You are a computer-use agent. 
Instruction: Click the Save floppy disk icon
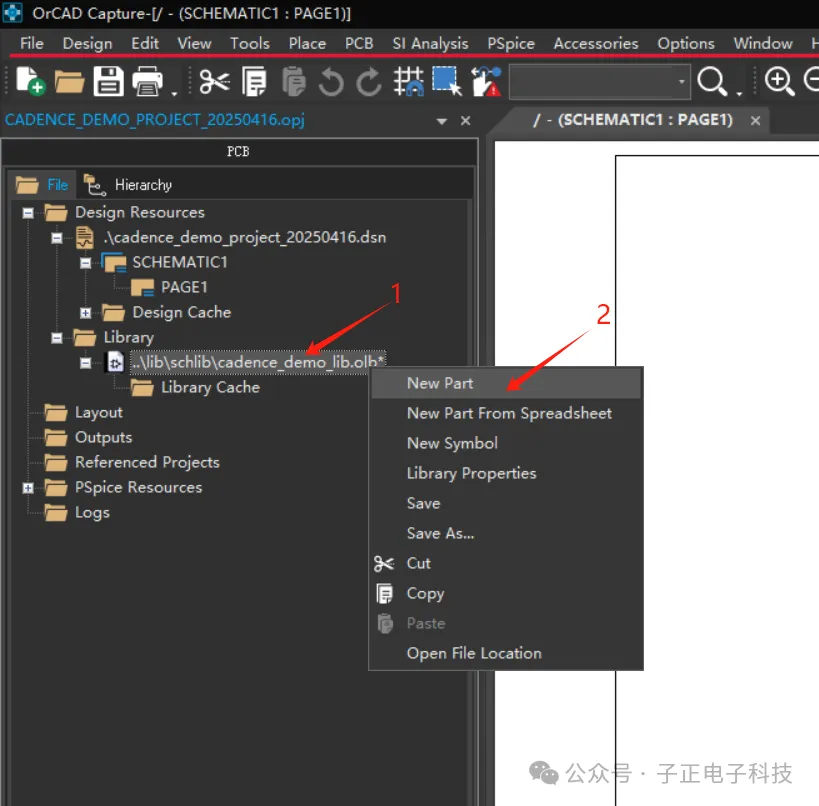coord(109,81)
